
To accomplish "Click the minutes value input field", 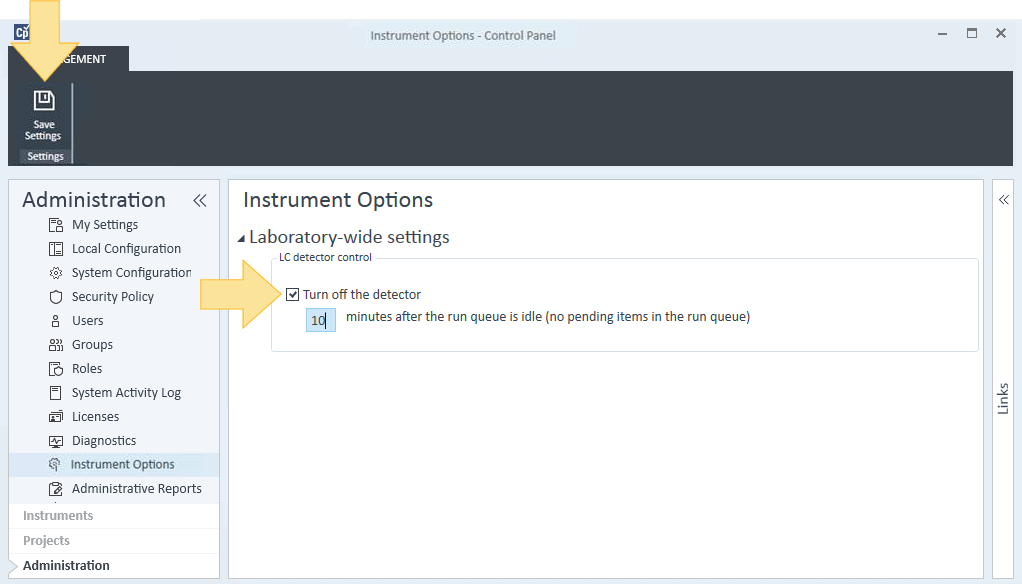I will (x=321, y=320).
